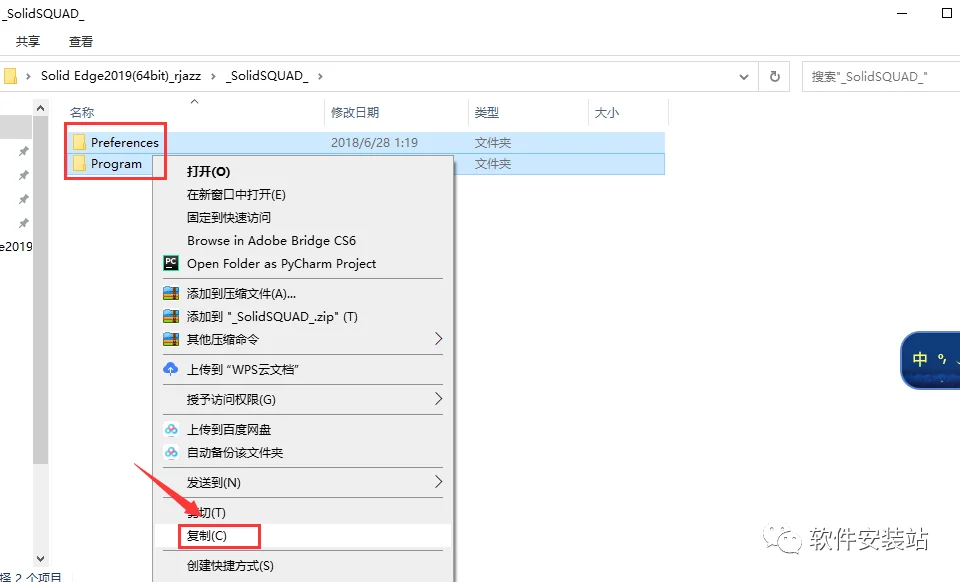Image resolution: width=960 pixels, height=582 pixels.
Task: Click 文件夹 type cell in Preferences row
Action: [x=492, y=142]
